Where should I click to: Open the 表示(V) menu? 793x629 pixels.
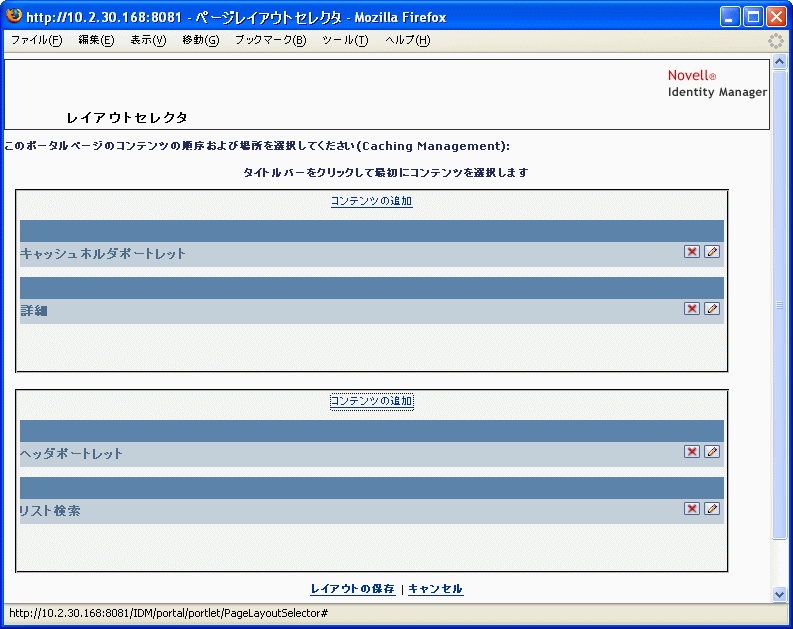(148, 40)
